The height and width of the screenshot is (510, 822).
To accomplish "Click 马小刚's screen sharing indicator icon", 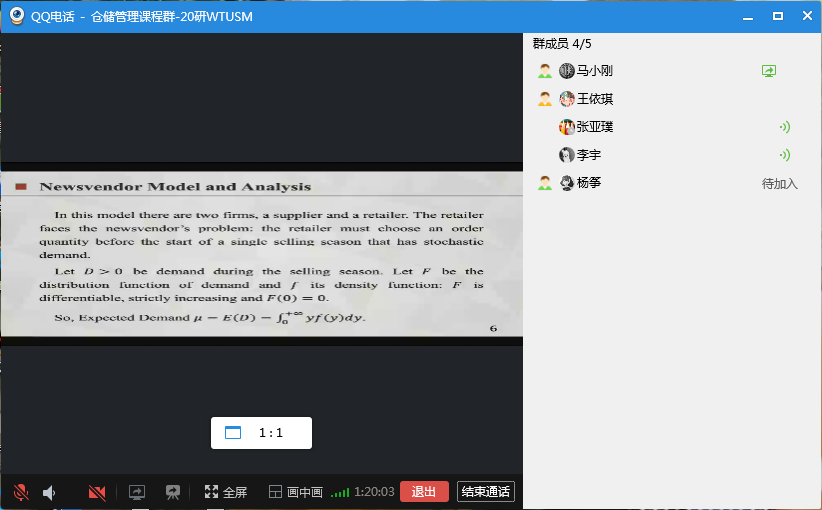I will coord(768,71).
